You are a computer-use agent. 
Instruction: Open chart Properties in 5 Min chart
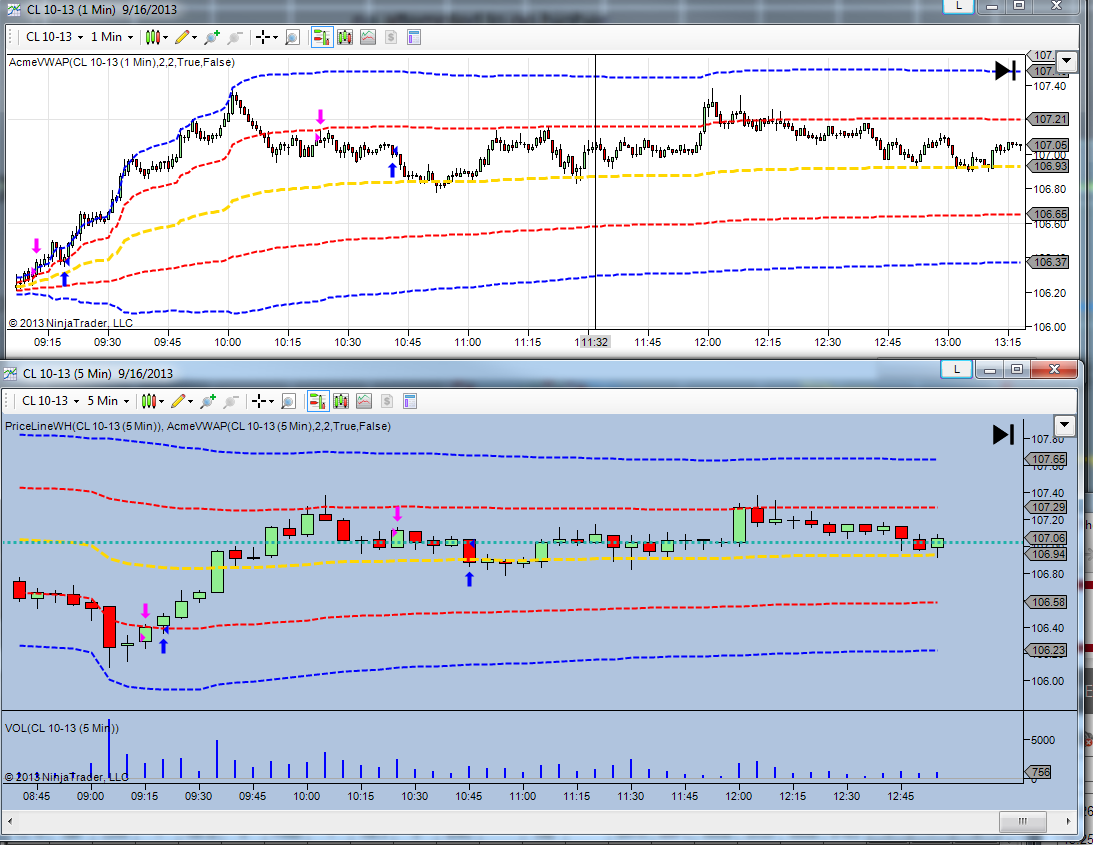[410, 401]
